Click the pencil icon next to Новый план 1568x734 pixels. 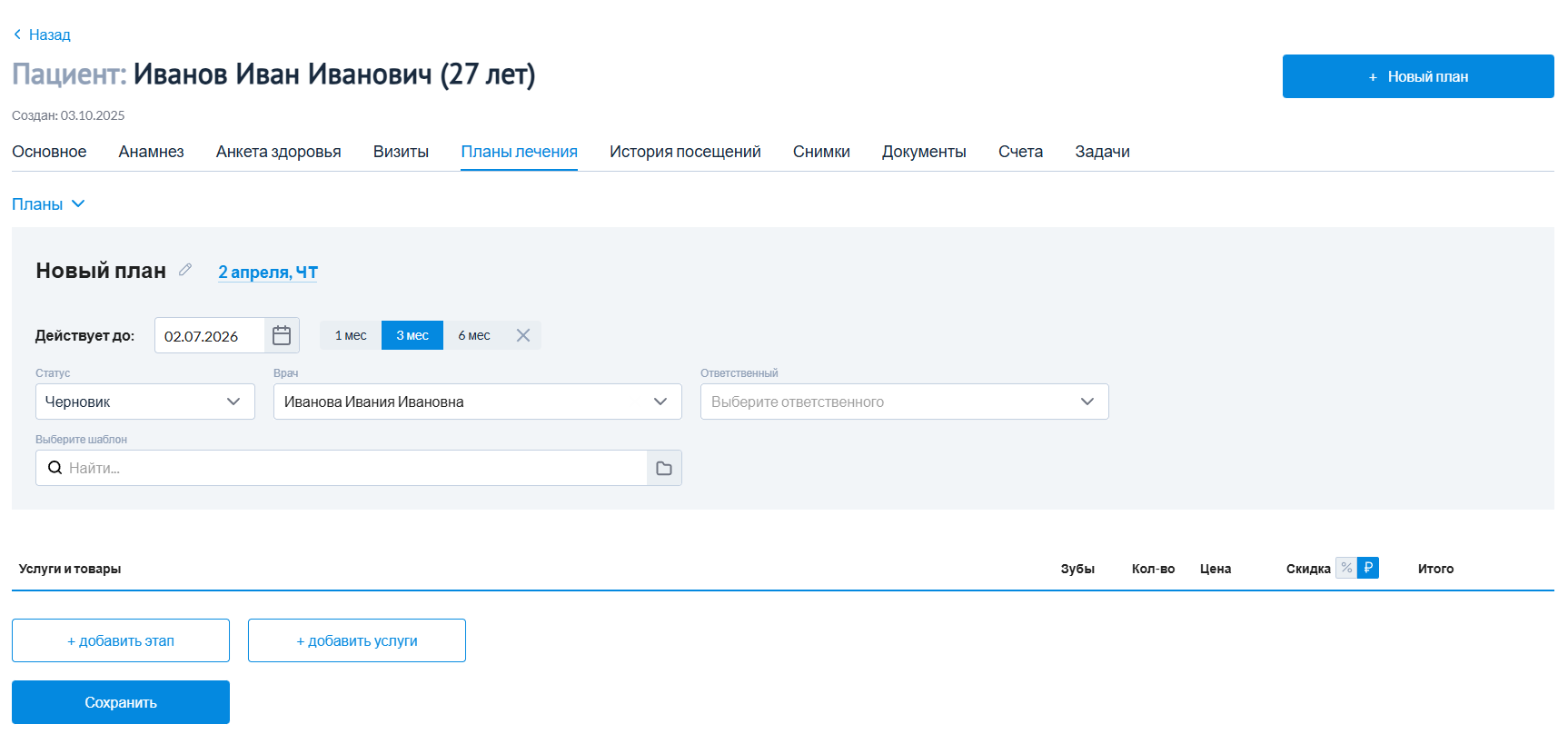pyautogui.click(x=185, y=270)
